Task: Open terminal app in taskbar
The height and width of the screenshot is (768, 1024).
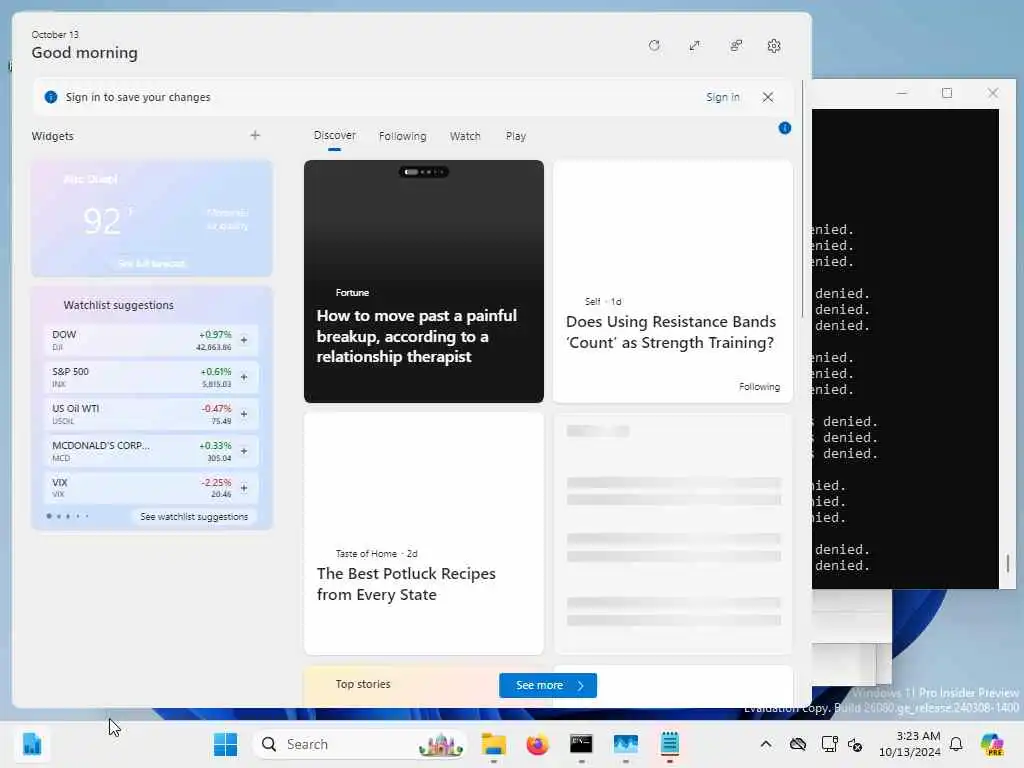Action: click(x=581, y=744)
